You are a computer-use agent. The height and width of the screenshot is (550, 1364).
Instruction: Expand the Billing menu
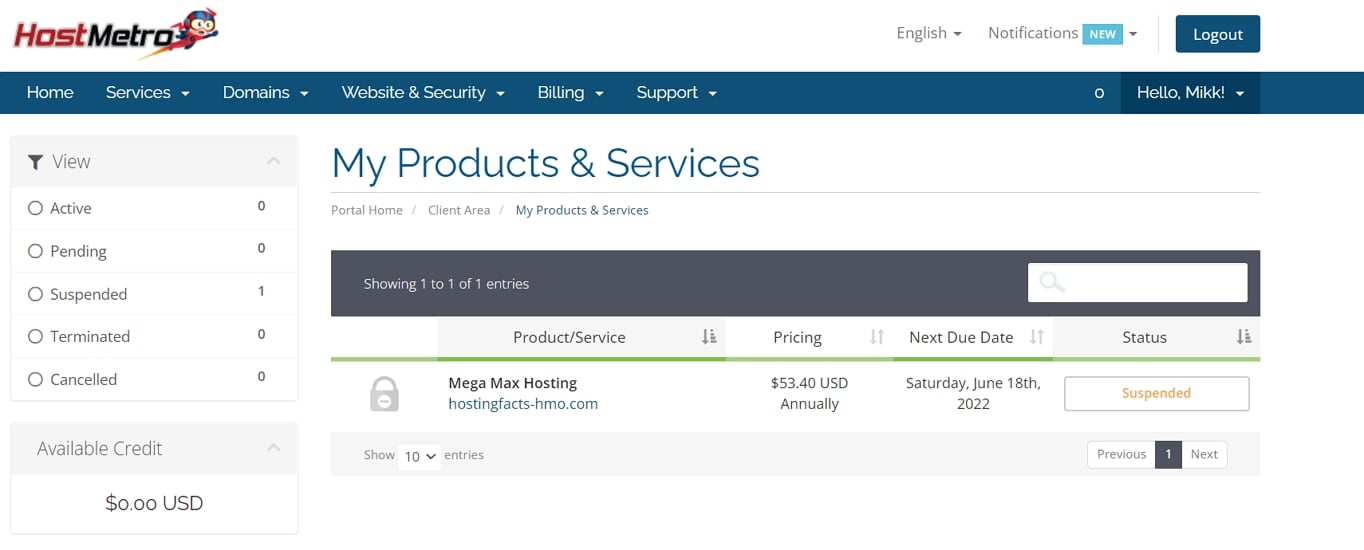point(571,92)
